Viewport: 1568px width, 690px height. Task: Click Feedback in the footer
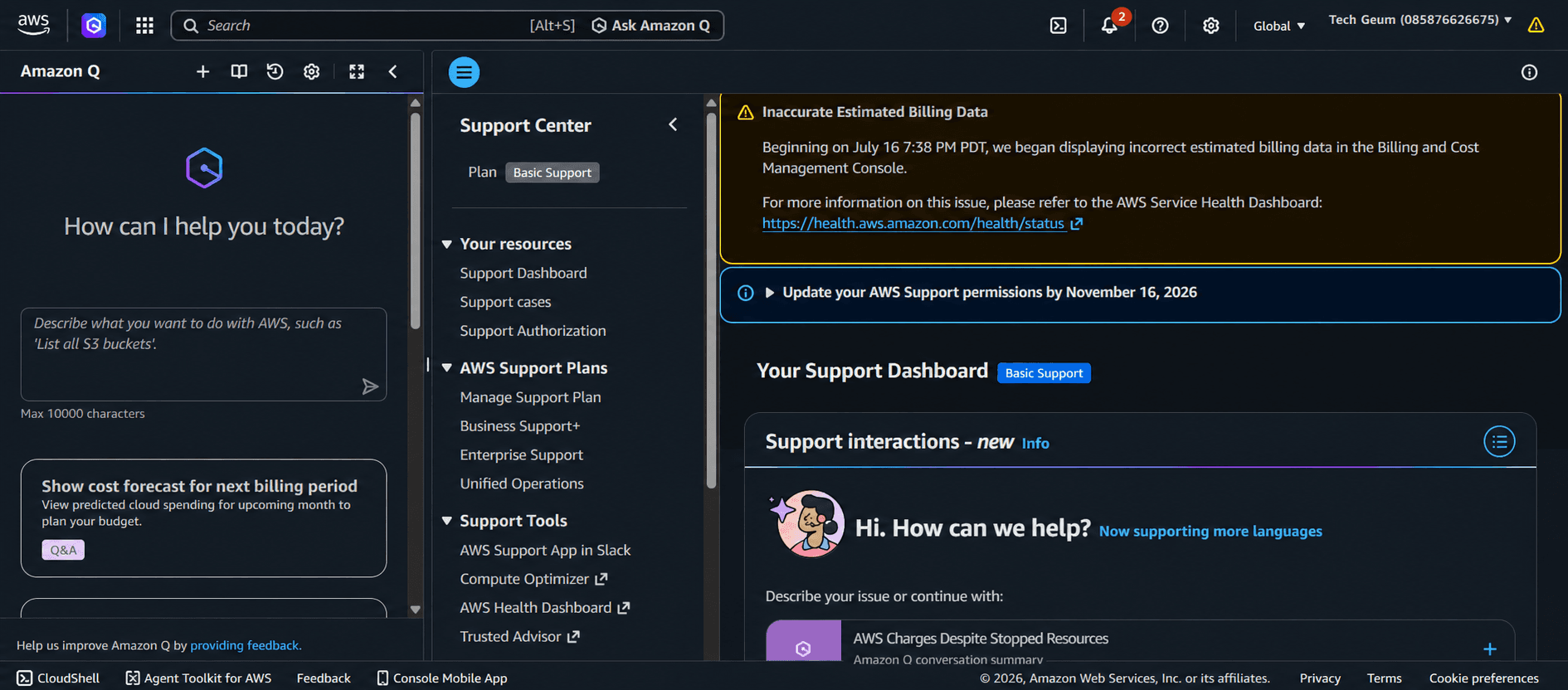tap(324, 678)
